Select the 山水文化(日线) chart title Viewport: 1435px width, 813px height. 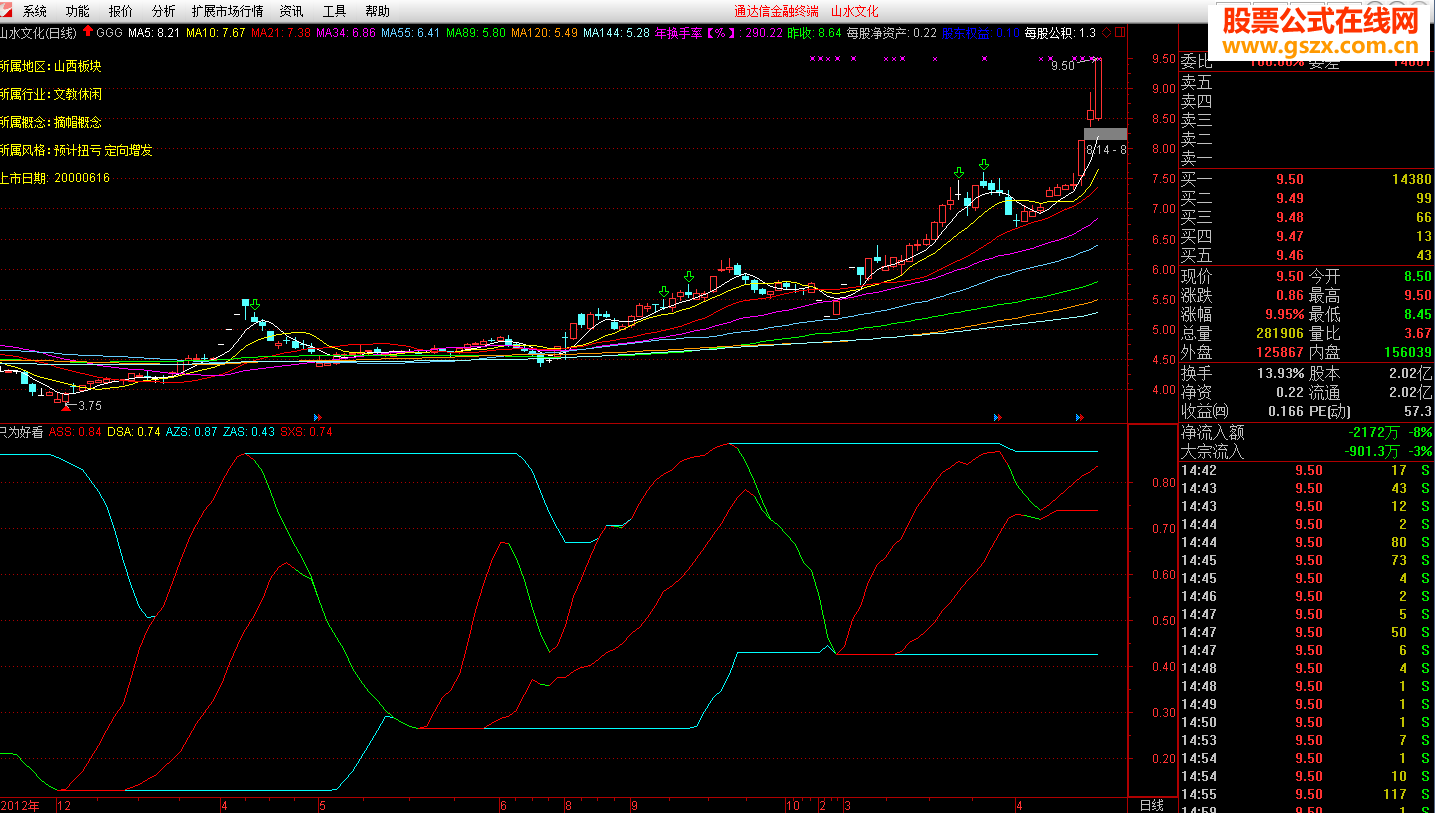39,33
